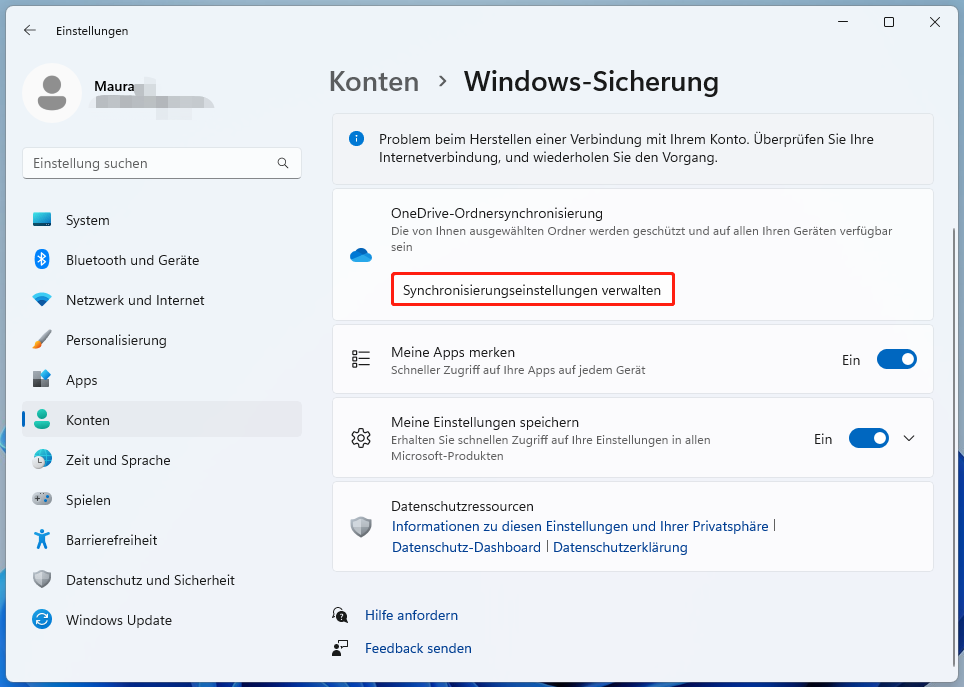Navigate back via the Konten breadcrumb
This screenshot has width=964, height=687.
point(374,82)
